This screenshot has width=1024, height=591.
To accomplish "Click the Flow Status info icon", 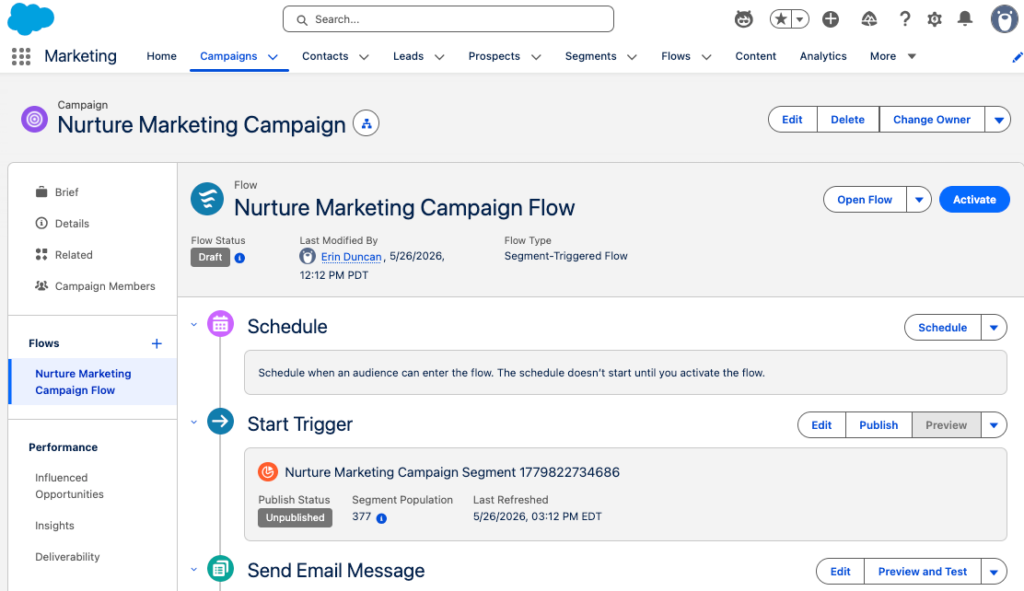I will click(240, 258).
